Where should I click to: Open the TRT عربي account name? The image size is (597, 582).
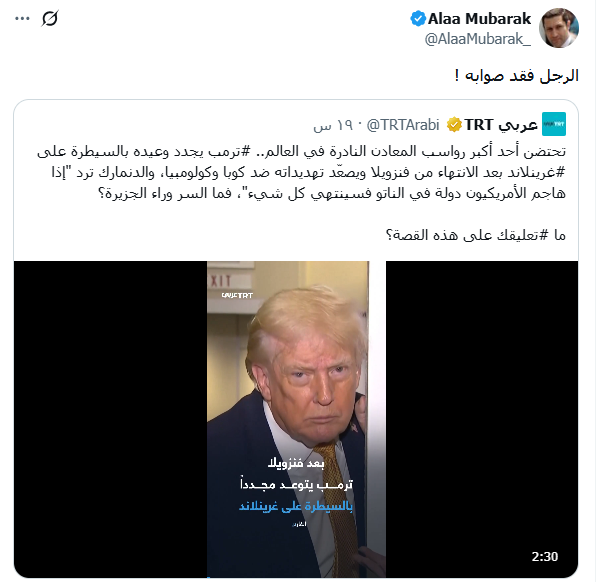click(x=501, y=125)
